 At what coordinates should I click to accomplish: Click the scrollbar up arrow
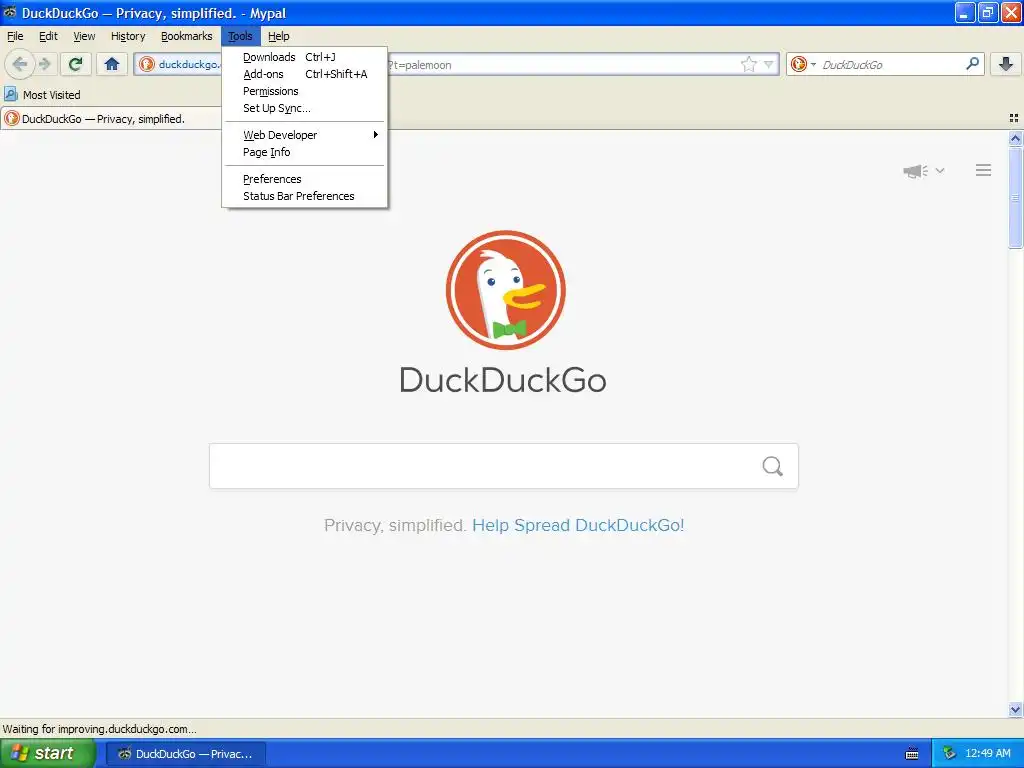coord(1015,138)
